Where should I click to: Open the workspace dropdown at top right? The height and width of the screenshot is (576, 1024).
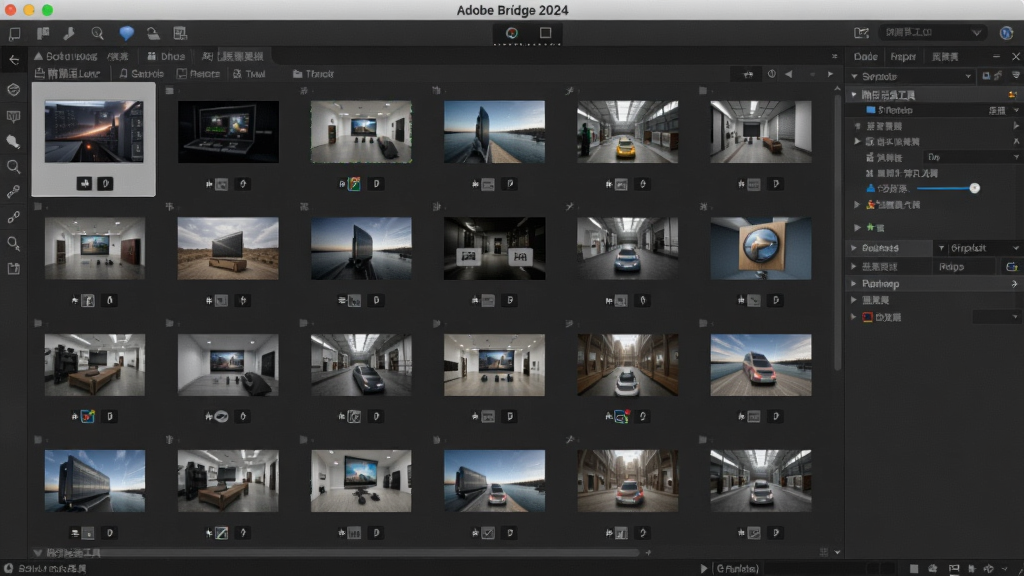tap(933, 33)
